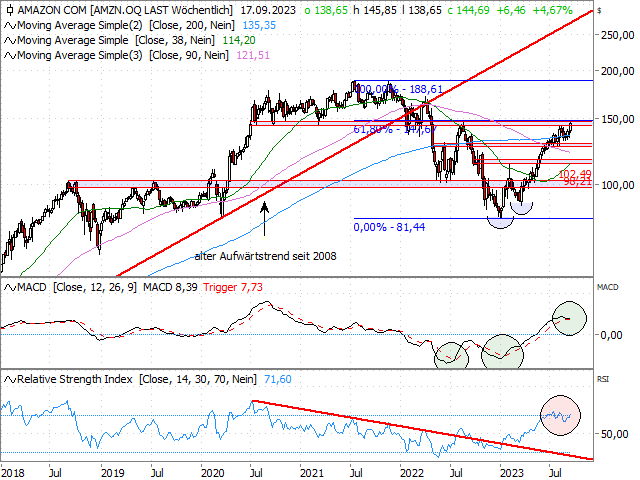Click the wave icon beside Relative Strength Index
The width and height of the screenshot is (640, 480).
10,380
